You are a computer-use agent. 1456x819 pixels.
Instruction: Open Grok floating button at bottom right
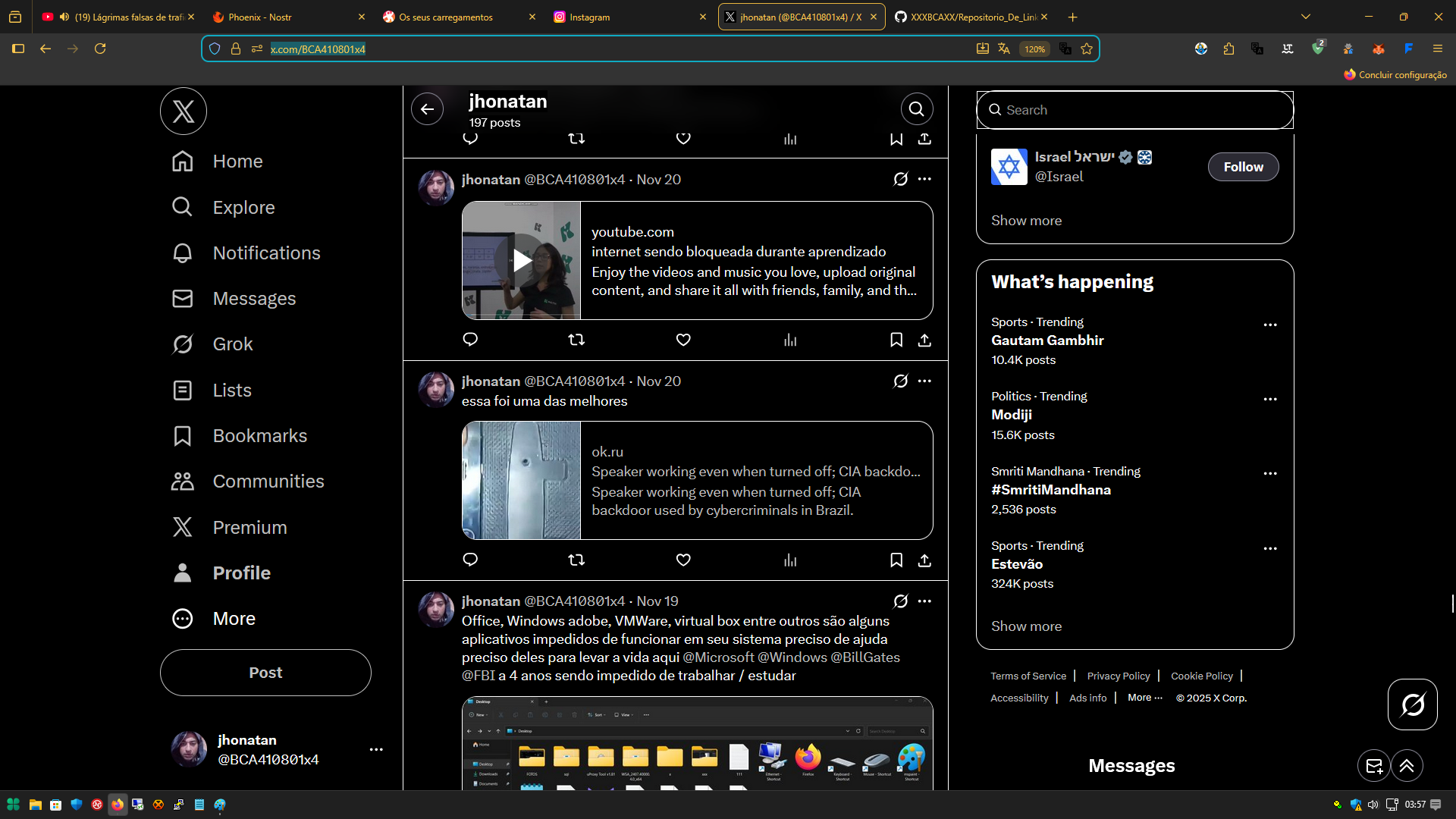pos(1412,704)
